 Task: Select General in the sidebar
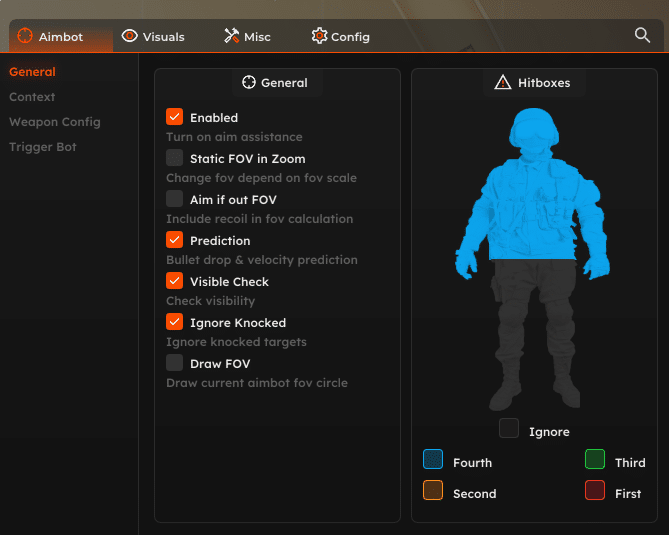pos(32,72)
